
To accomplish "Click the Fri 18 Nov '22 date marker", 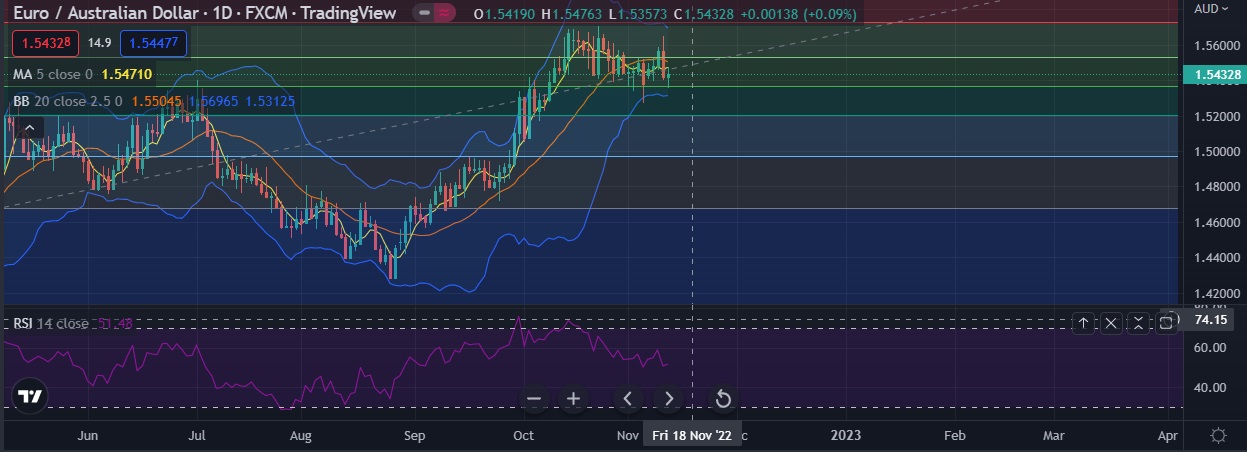I will 693,436.
